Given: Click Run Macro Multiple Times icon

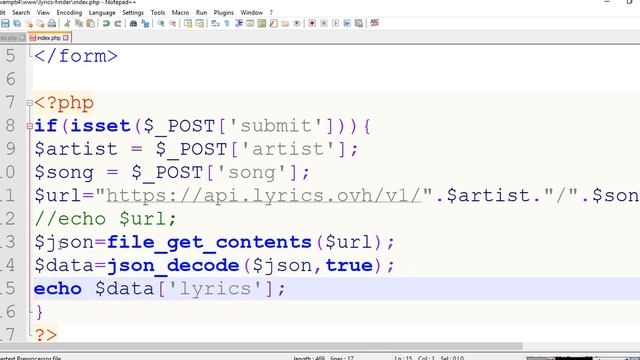Looking at the screenshot, I should point(347,23).
